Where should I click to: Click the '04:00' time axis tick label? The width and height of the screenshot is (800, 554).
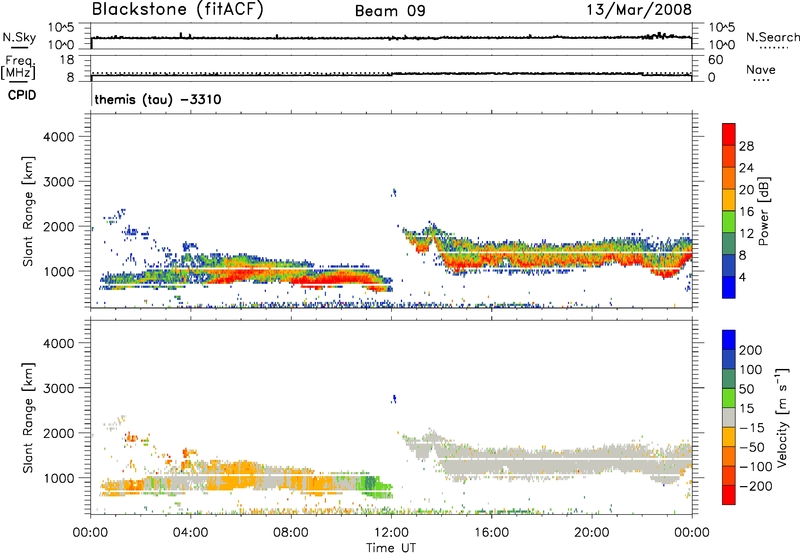point(190,533)
